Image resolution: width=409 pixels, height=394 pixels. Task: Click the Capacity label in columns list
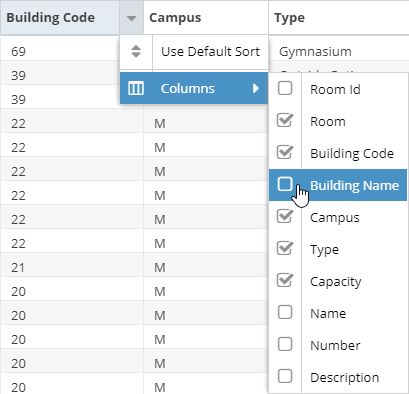336,282
